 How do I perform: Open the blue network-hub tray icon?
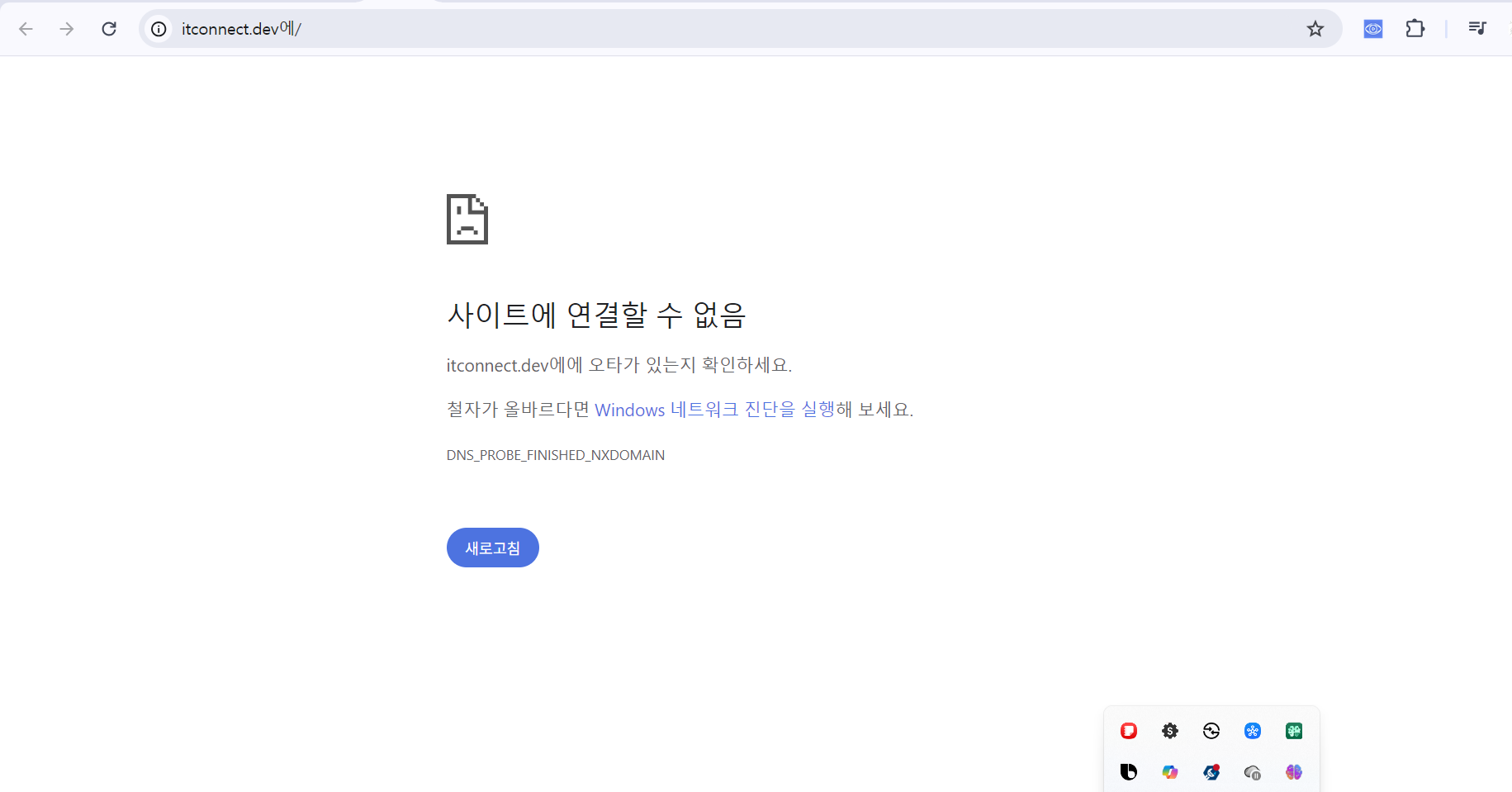pos(1253,731)
